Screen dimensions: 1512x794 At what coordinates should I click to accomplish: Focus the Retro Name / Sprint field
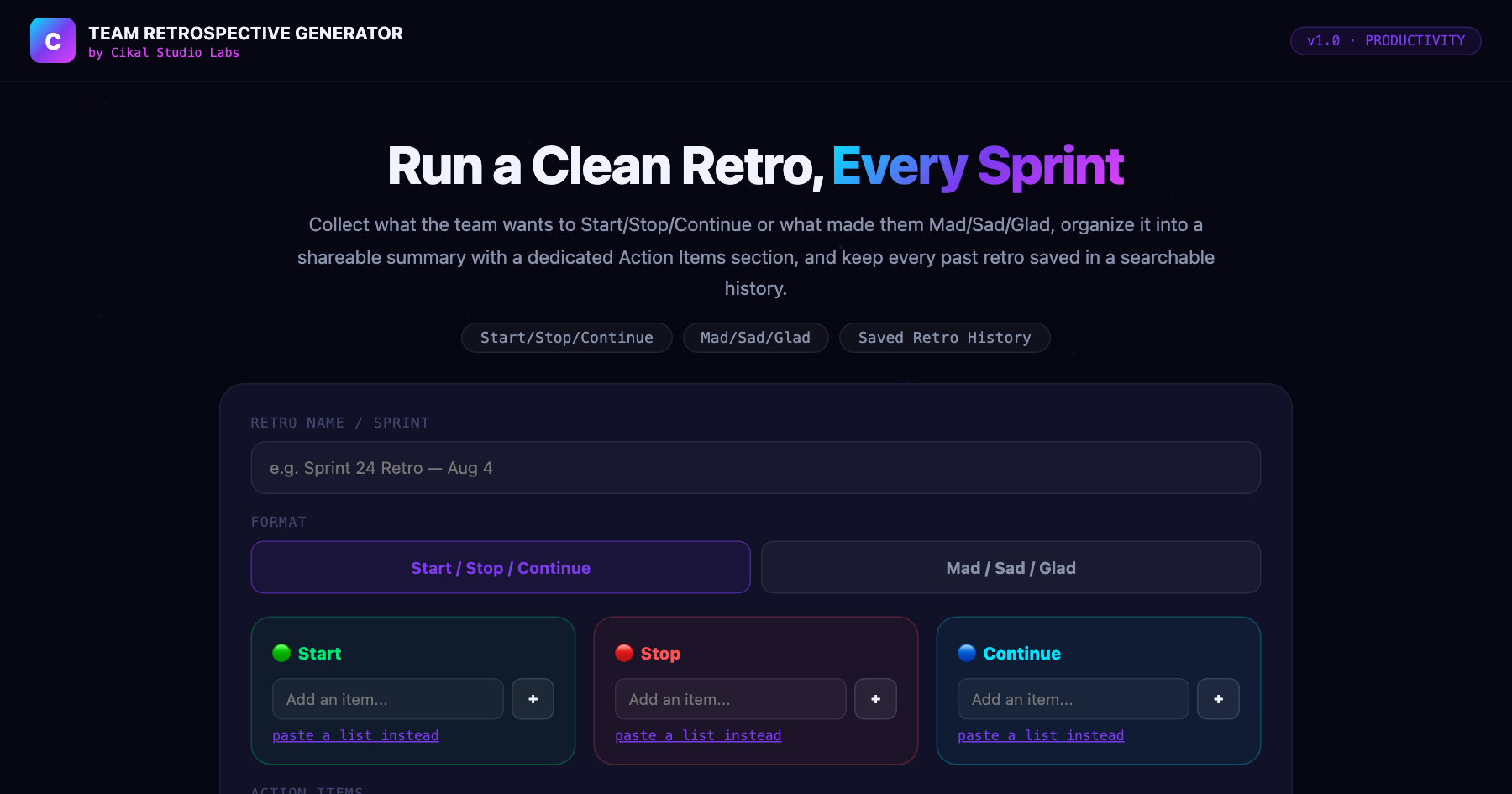click(x=756, y=468)
